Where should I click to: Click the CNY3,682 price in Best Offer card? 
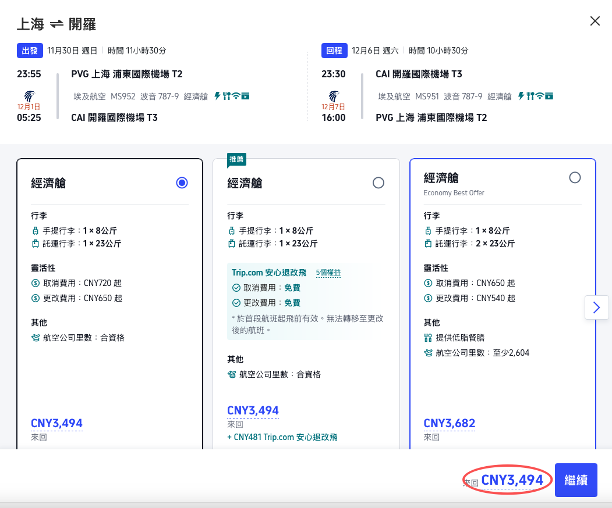(x=449, y=423)
